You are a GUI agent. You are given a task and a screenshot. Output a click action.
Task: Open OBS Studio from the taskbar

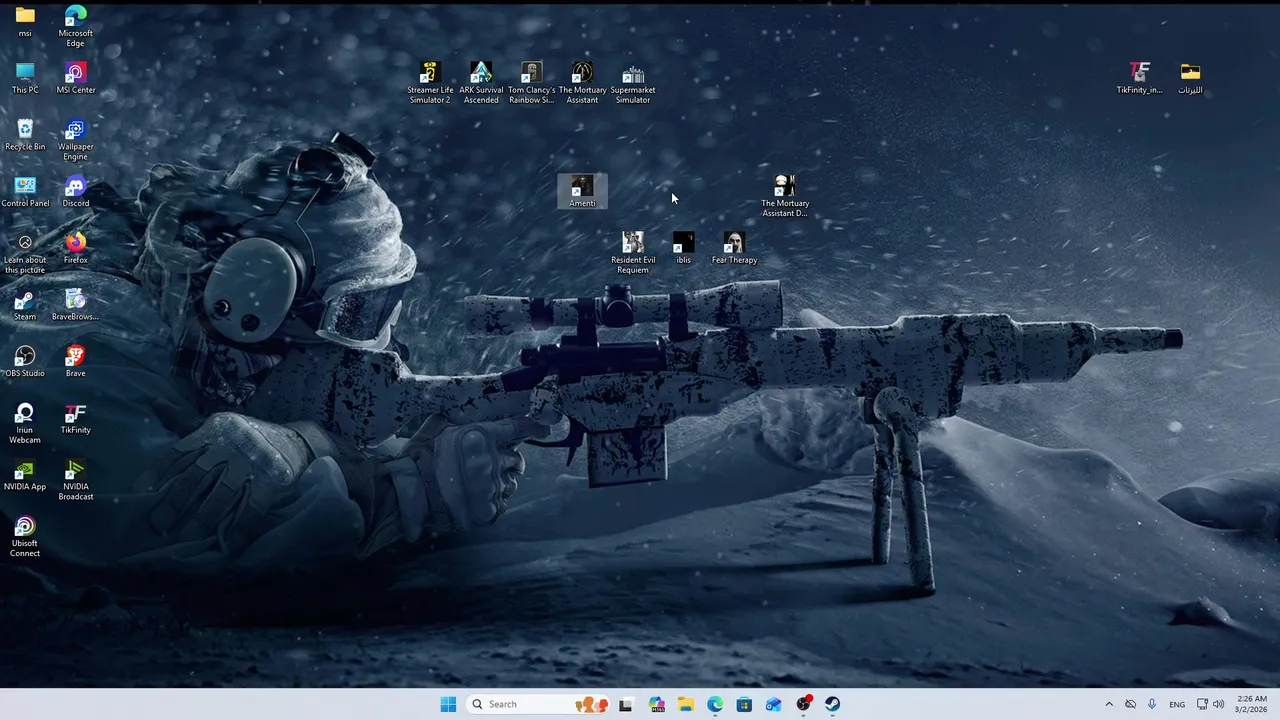click(803, 704)
